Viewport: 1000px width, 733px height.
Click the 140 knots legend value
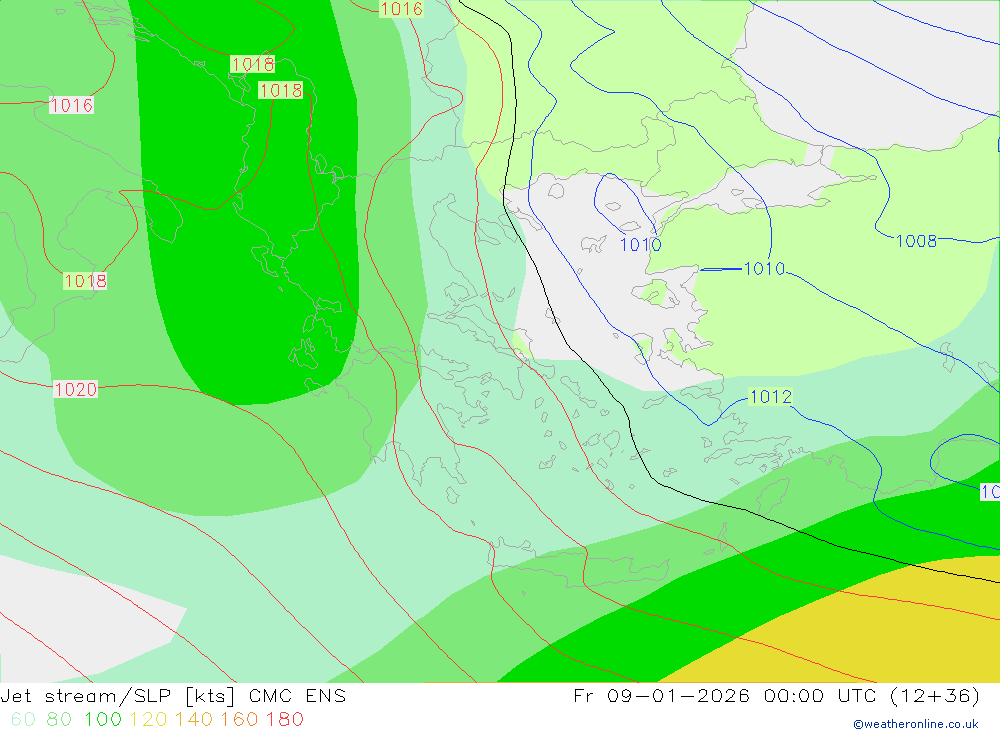(194, 720)
